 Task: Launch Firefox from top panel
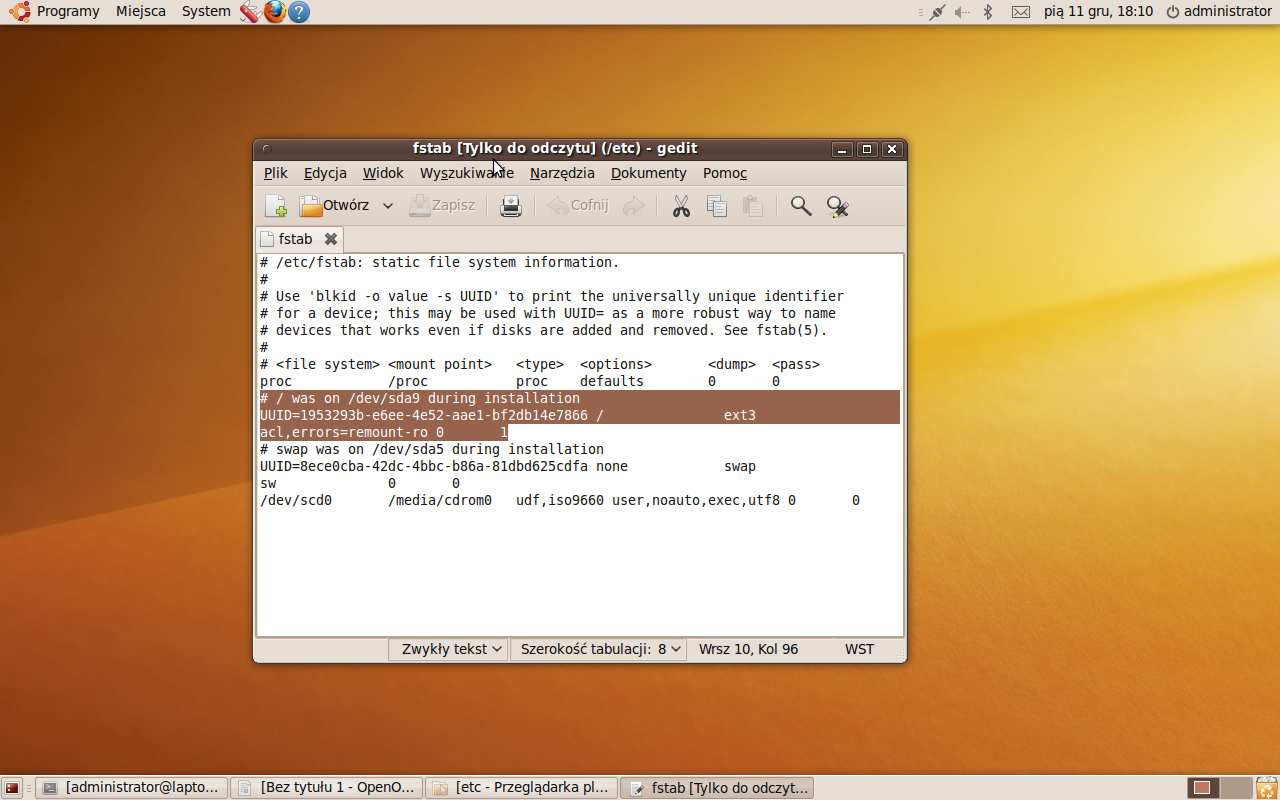[x=274, y=11]
